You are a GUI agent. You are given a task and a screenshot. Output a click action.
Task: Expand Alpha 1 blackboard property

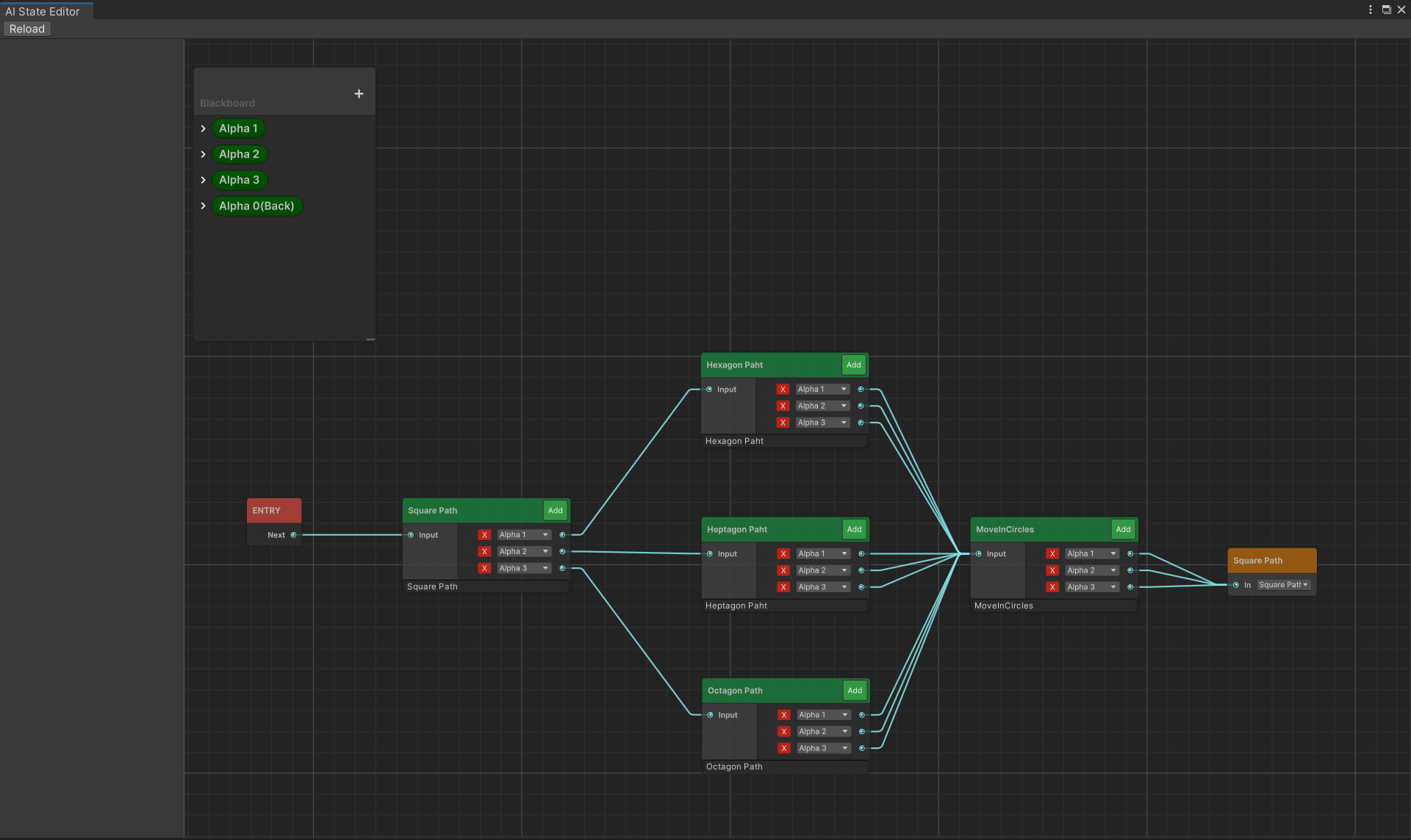click(204, 129)
